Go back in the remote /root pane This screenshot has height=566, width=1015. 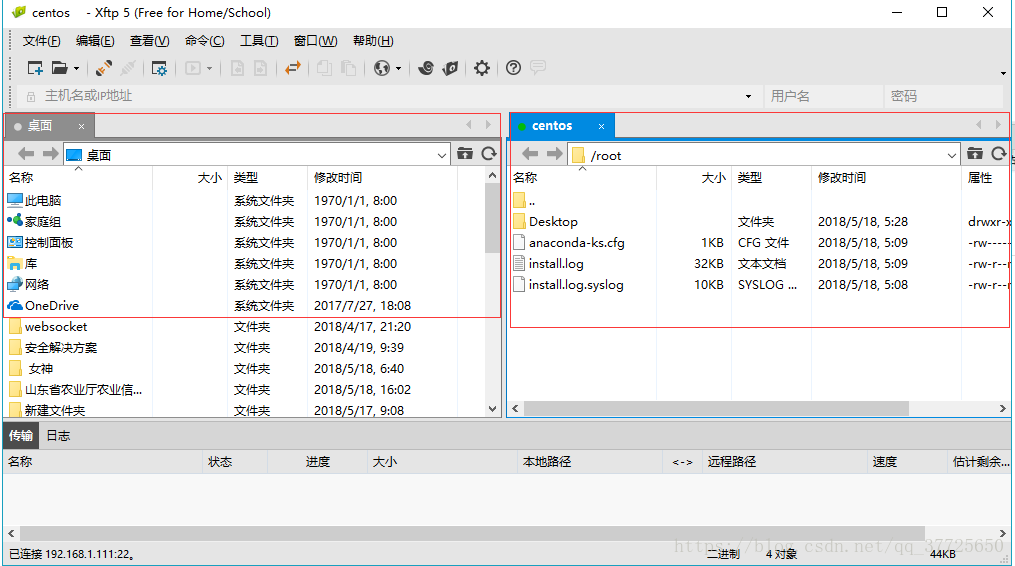(x=530, y=153)
